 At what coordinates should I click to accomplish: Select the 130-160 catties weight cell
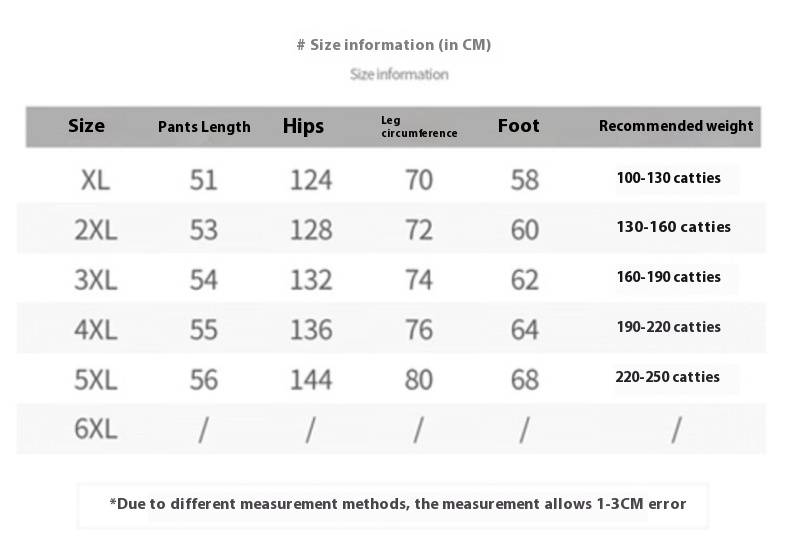point(674,227)
